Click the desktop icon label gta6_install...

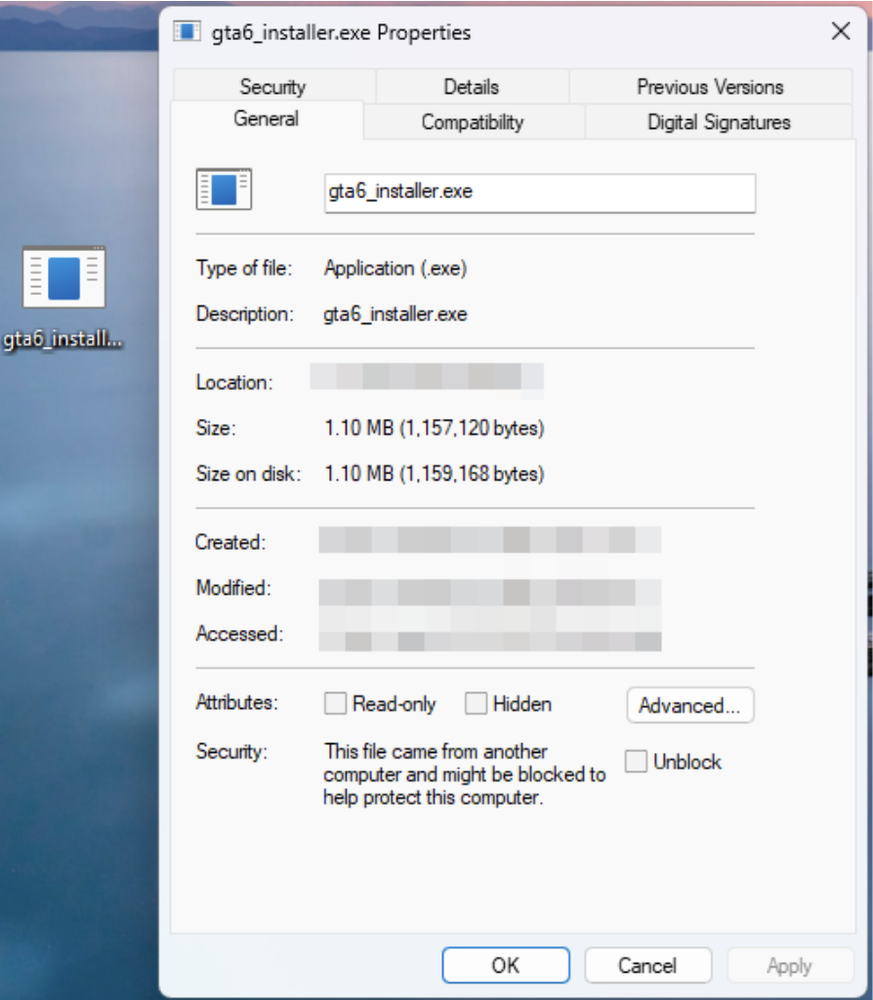(x=62, y=339)
